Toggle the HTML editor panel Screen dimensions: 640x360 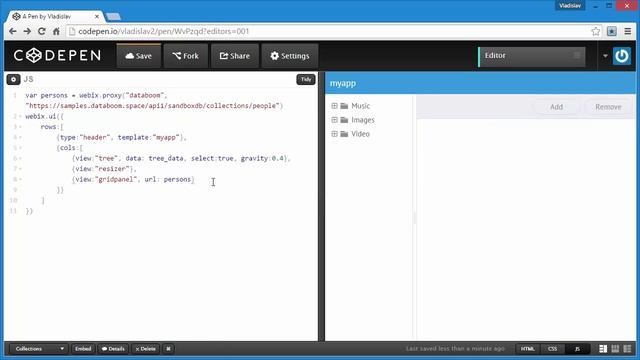pos(527,349)
